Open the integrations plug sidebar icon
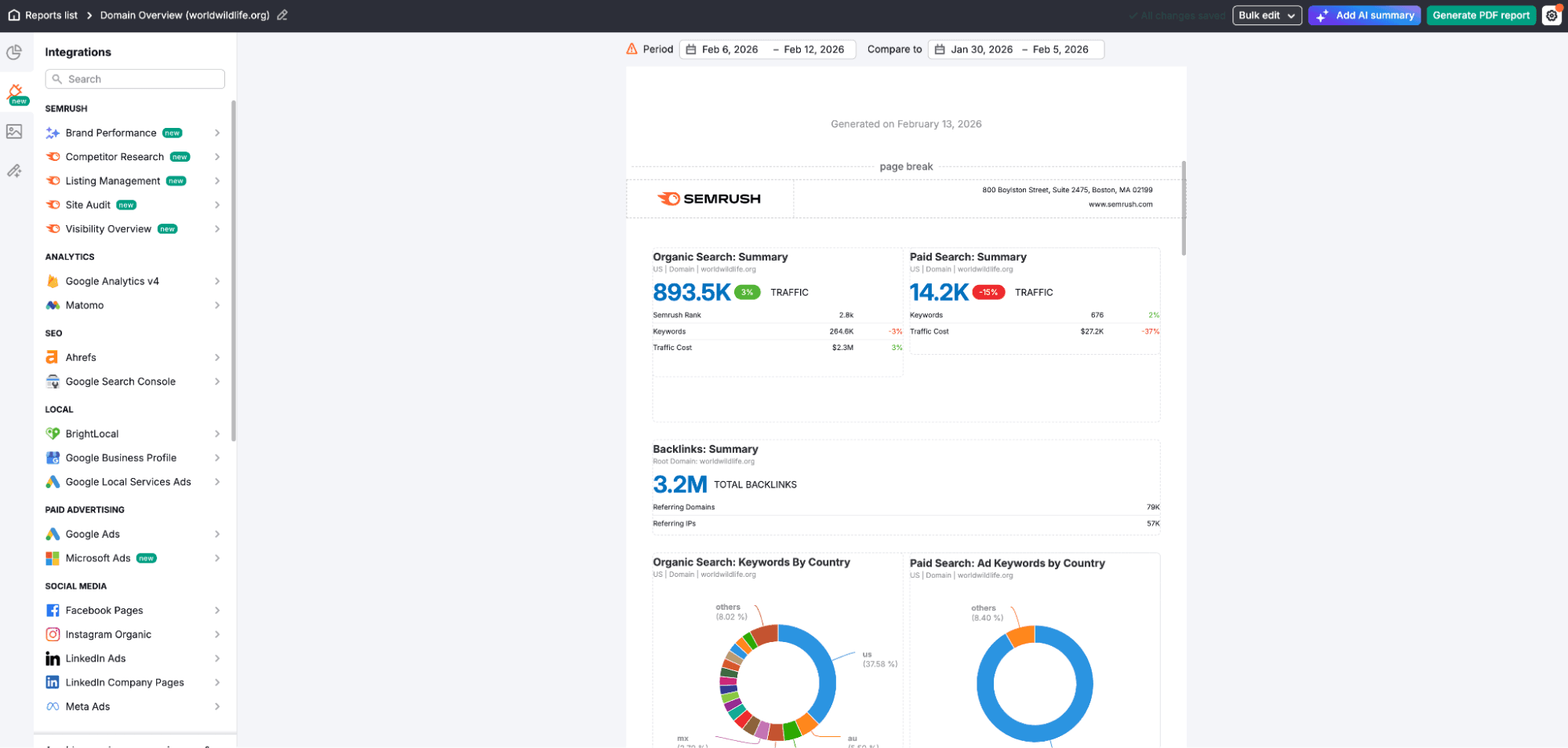The width and height of the screenshot is (1568, 748). coord(16,93)
